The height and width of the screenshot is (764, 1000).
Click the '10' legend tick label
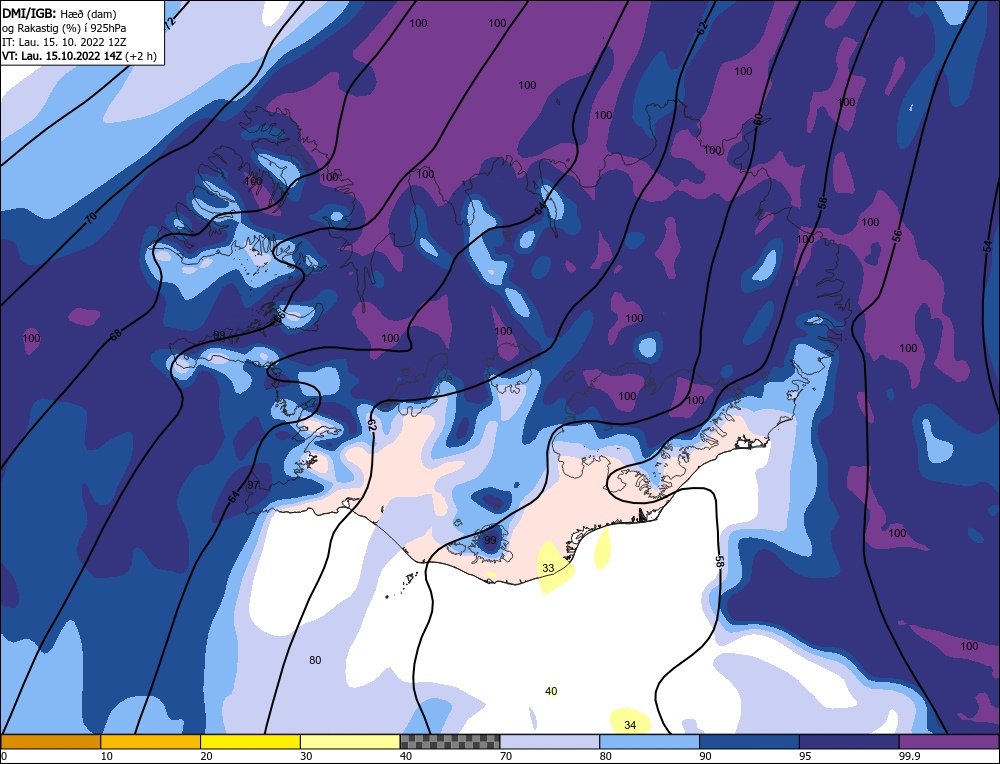click(107, 757)
